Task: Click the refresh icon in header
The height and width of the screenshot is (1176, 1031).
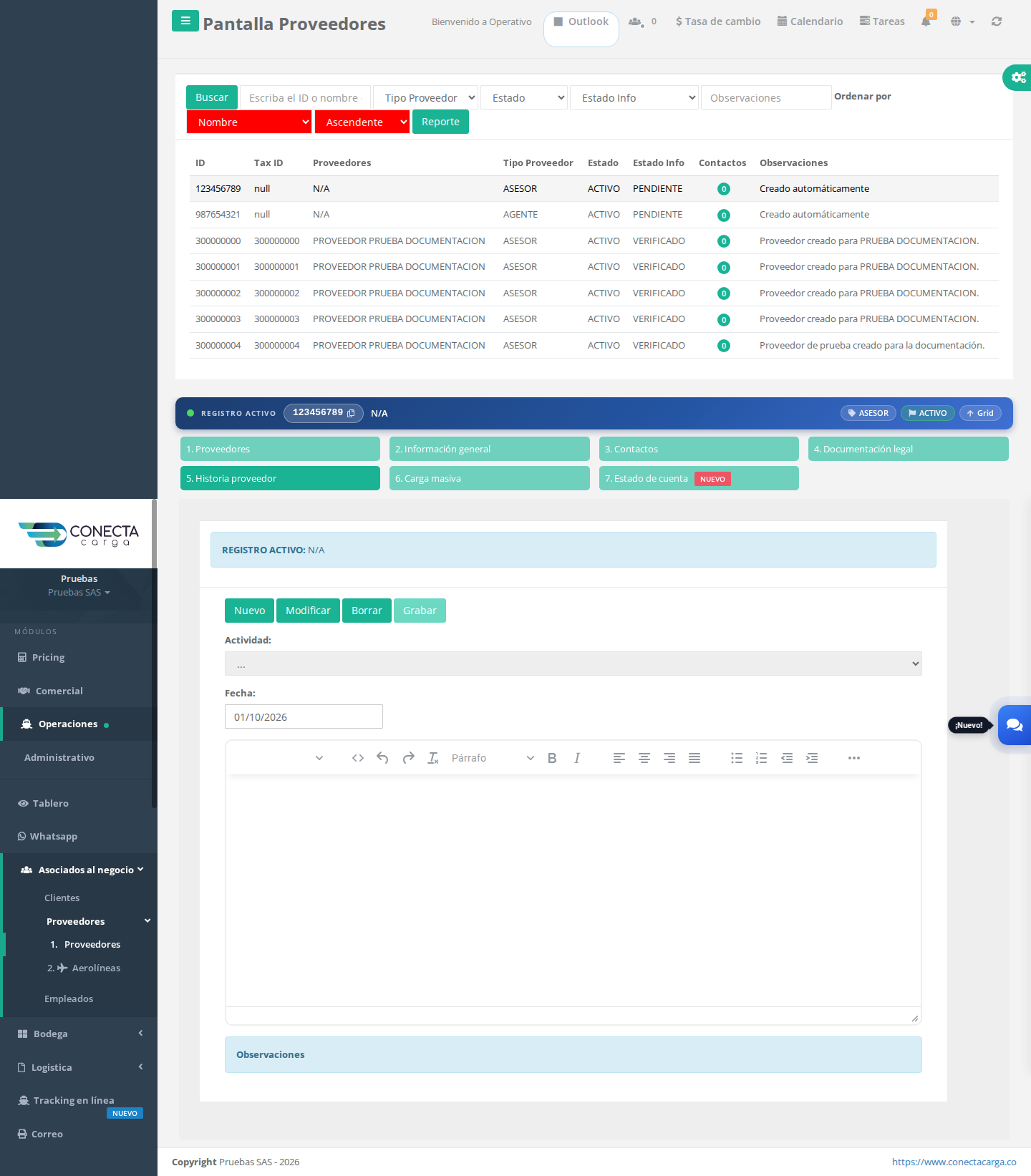Action: (x=997, y=21)
